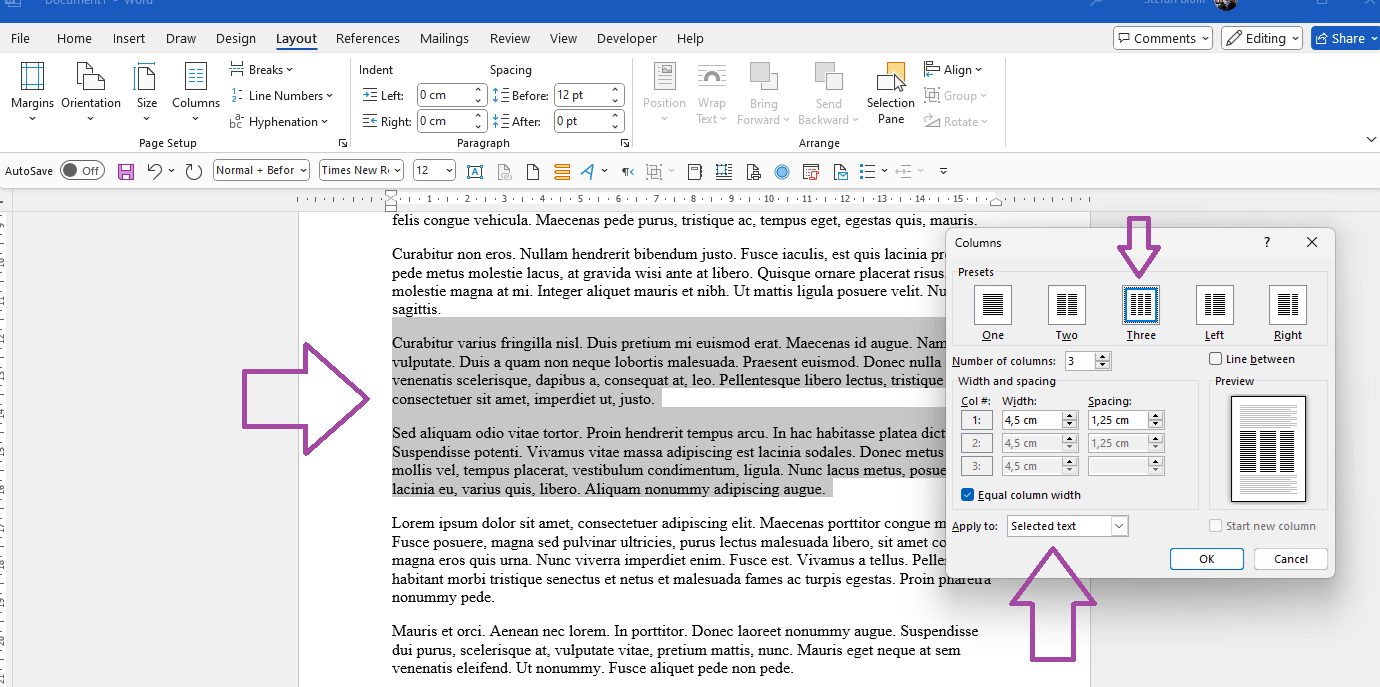Screen dimensions: 1380x687
Task: Click the Share button
Action: [1346, 38]
